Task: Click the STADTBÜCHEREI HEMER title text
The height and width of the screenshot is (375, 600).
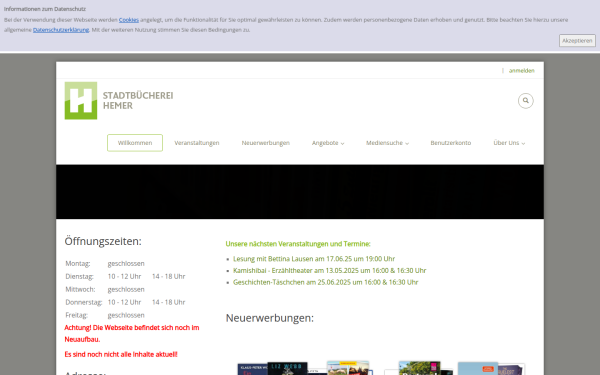Action: point(138,100)
